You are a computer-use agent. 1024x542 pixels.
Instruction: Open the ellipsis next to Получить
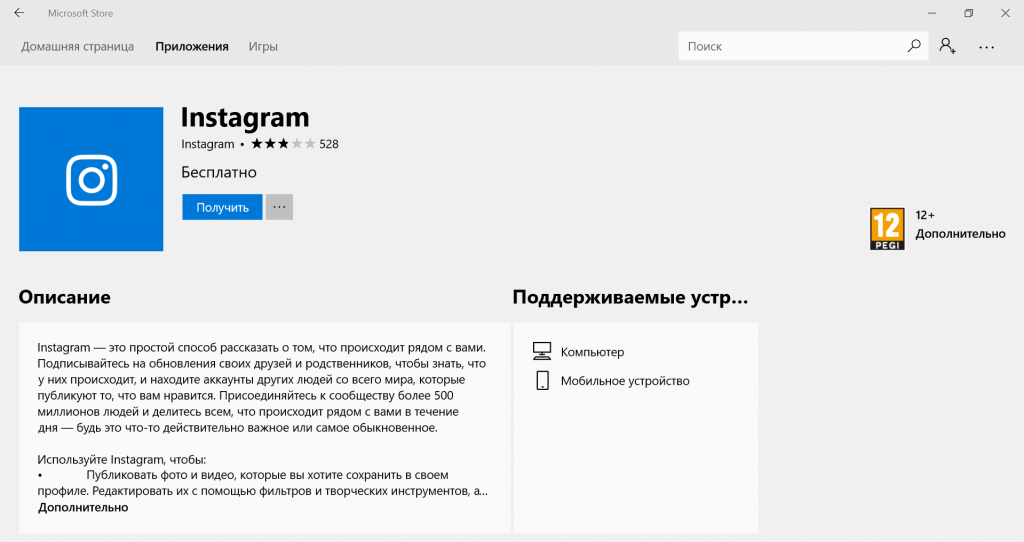click(280, 207)
